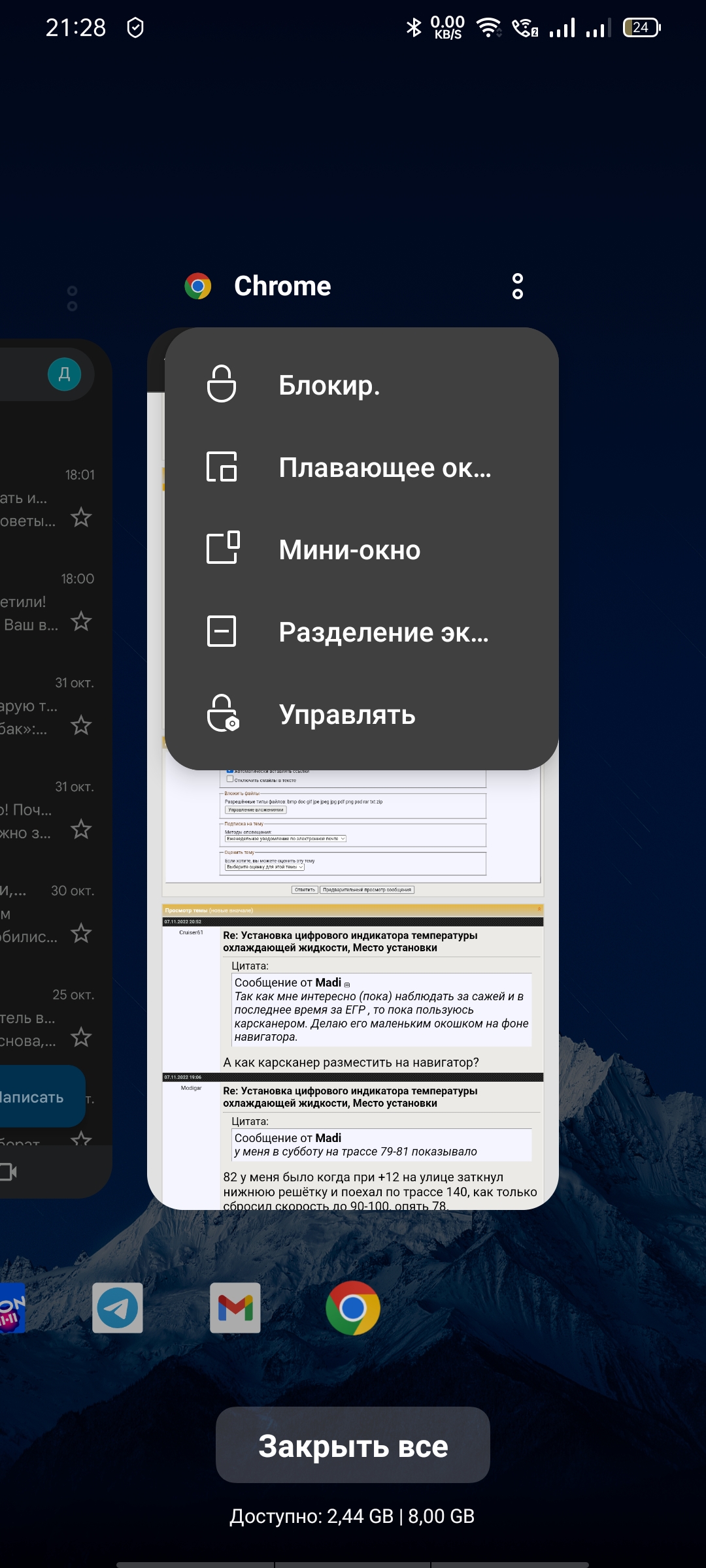The height and width of the screenshot is (1568, 706).
Task: Choose Разделение эк… menu entry
Action: [361, 632]
